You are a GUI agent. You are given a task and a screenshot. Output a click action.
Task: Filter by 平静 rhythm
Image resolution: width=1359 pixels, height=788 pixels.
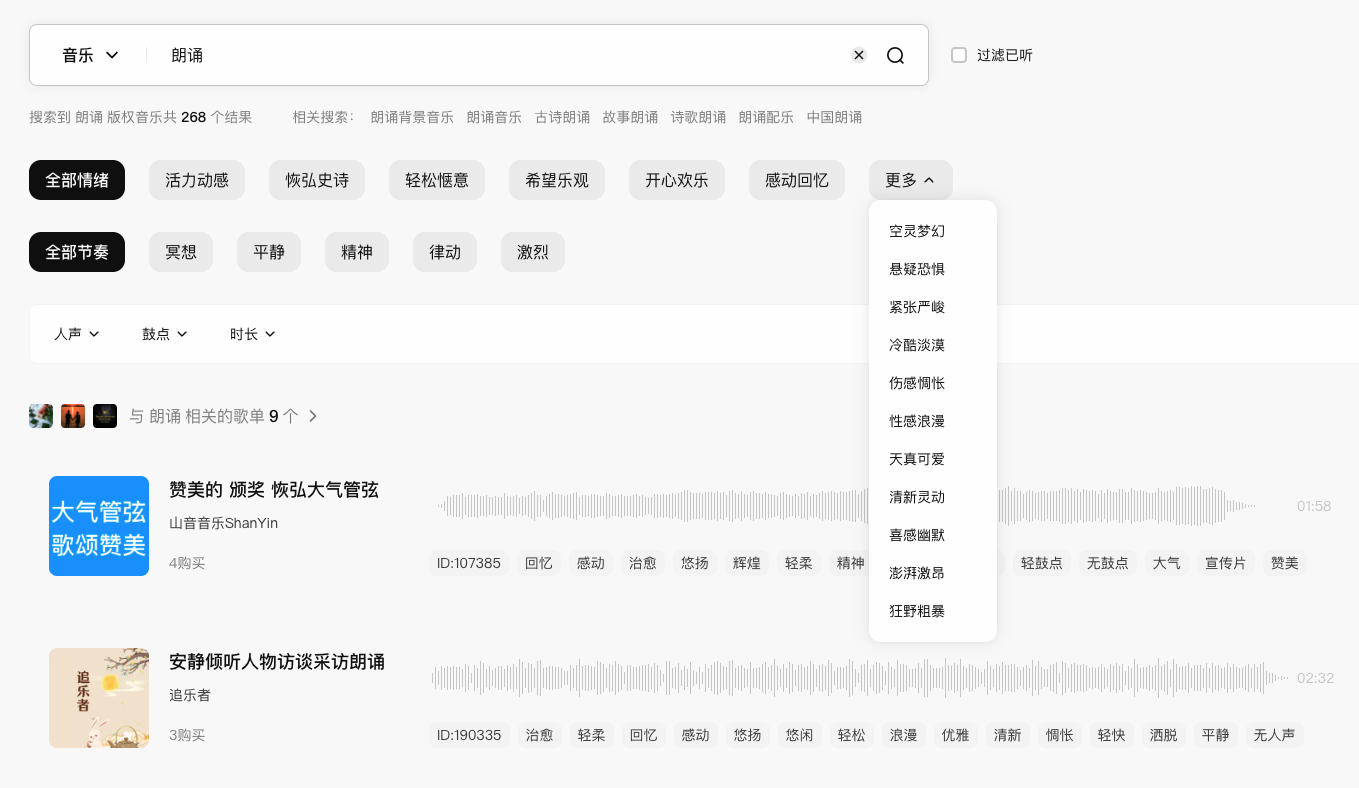coord(269,252)
